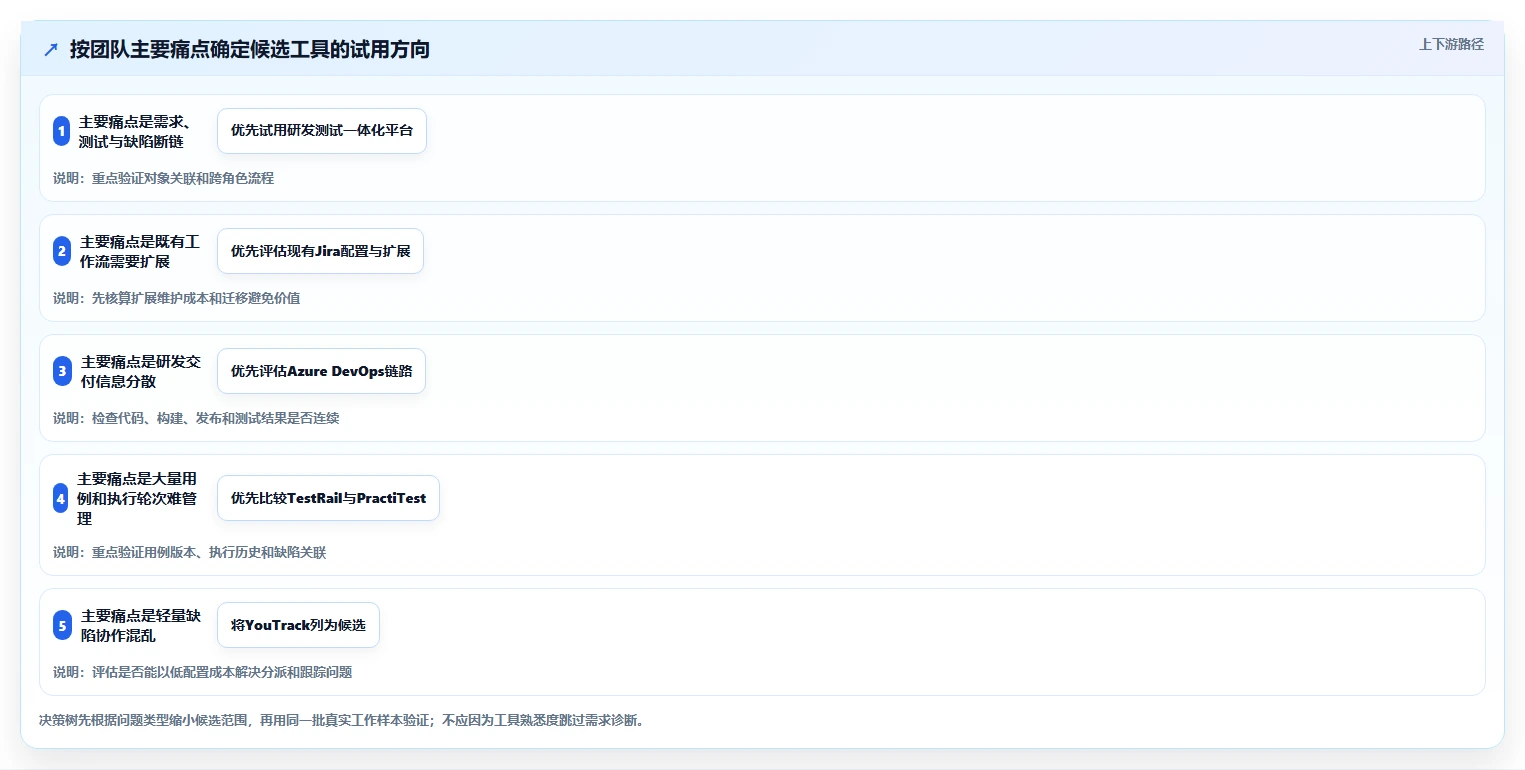Click text 主要痛点是需求、测试与缺陷断链

[135, 131]
